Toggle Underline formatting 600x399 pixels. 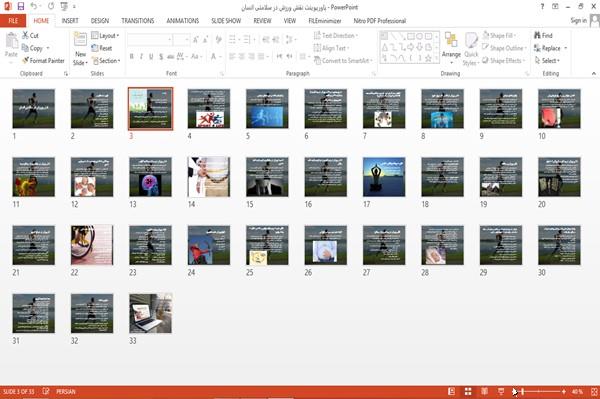tap(151, 57)
